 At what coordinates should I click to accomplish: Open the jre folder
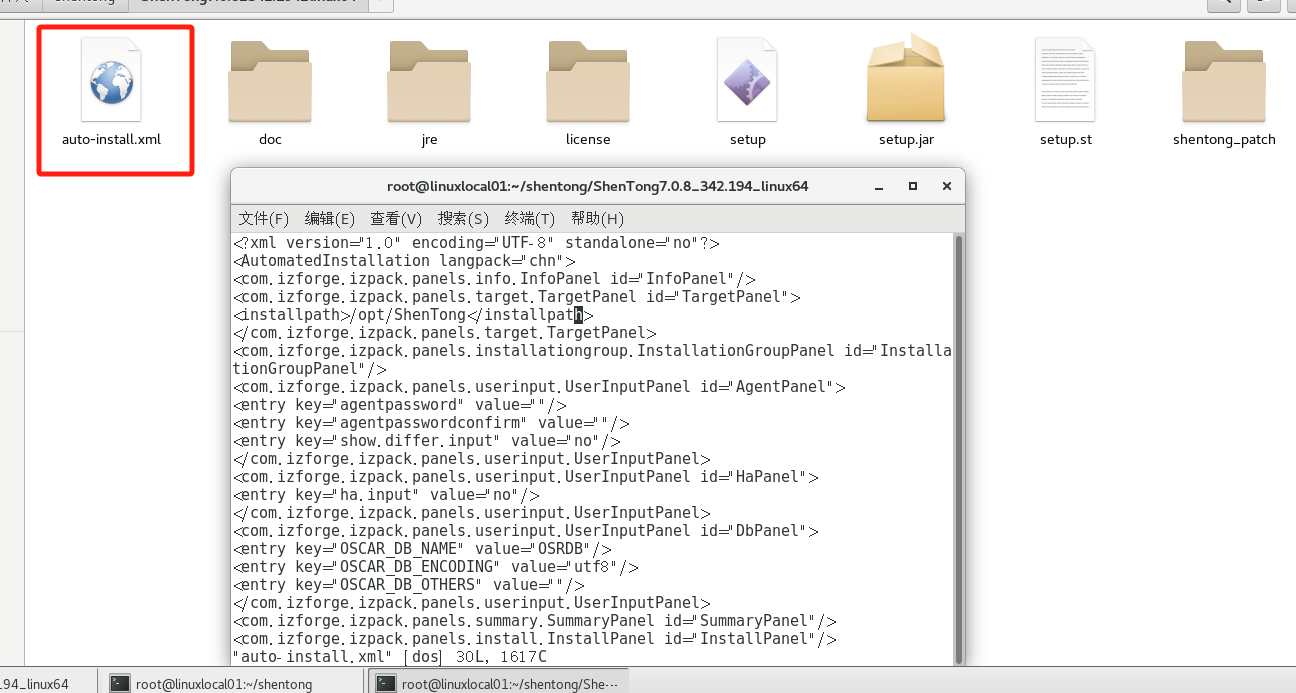click(x=429, y=81)
